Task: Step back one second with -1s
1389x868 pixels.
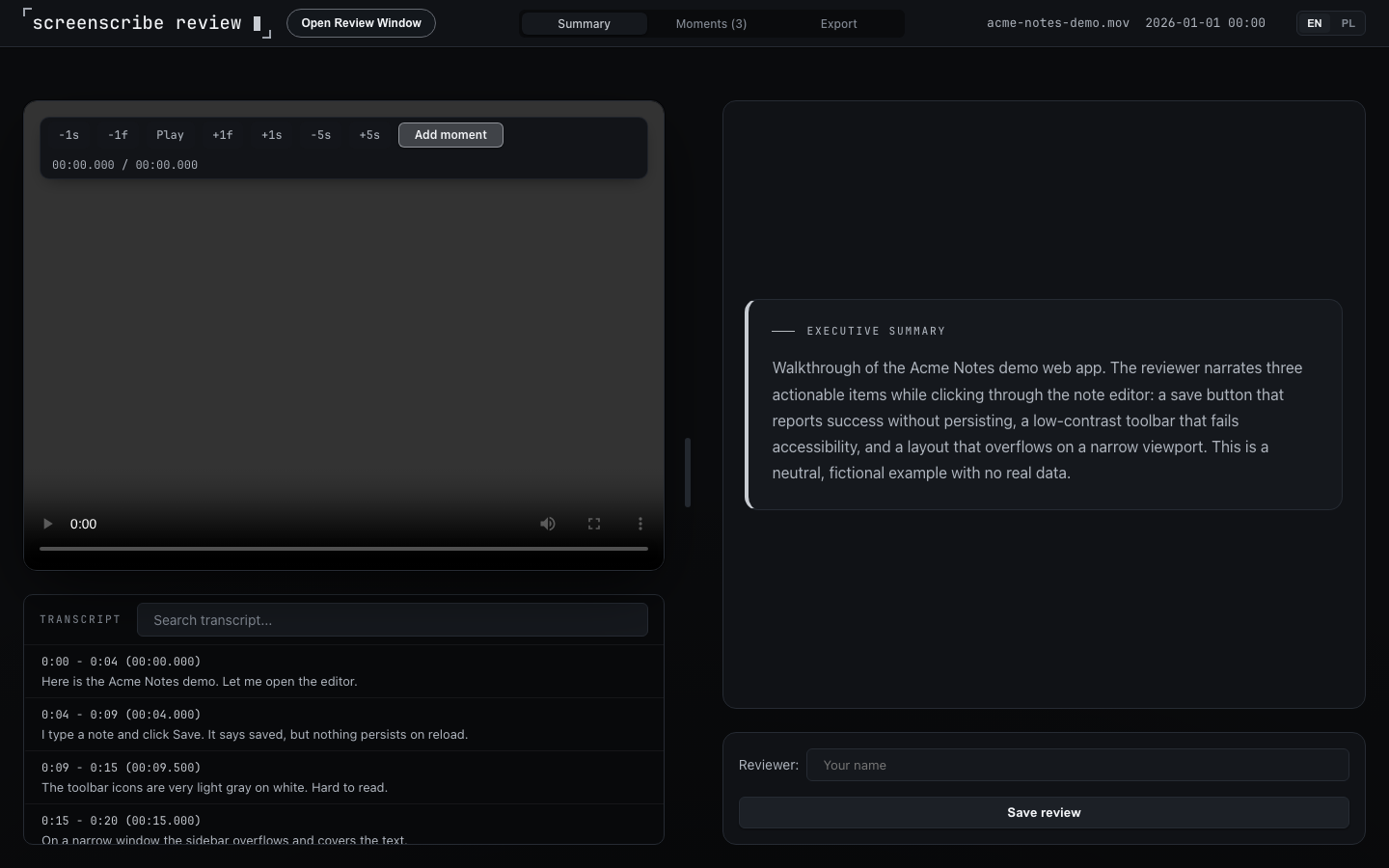Action: pos(68,135)
